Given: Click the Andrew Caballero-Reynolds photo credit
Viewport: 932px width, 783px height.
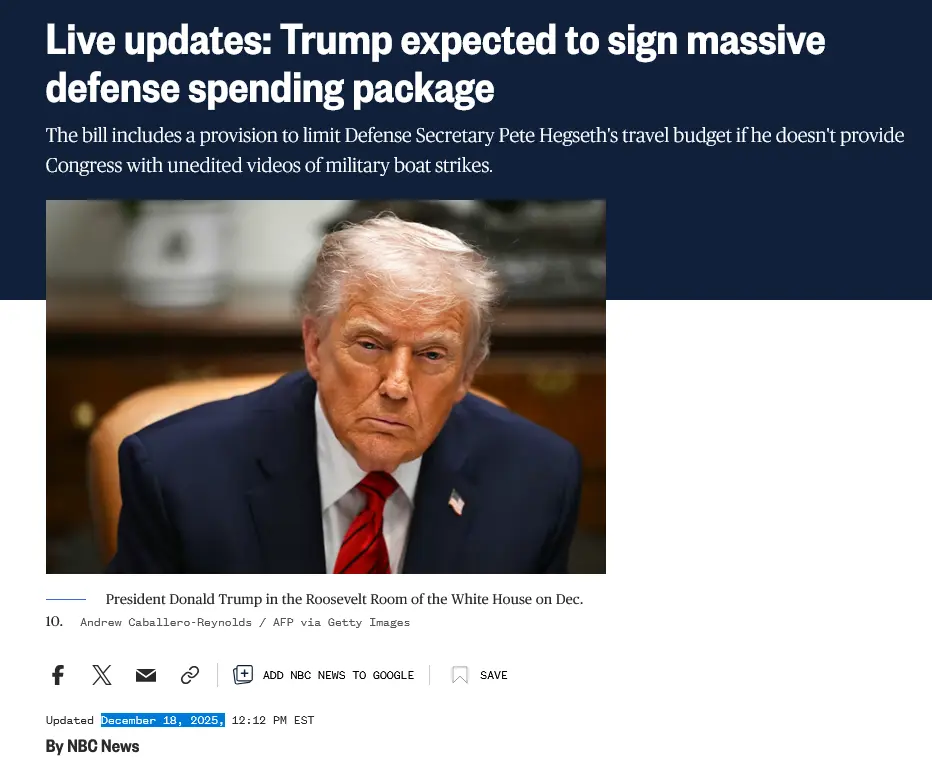Looking at the screenshot, I should tap(245, 622).
